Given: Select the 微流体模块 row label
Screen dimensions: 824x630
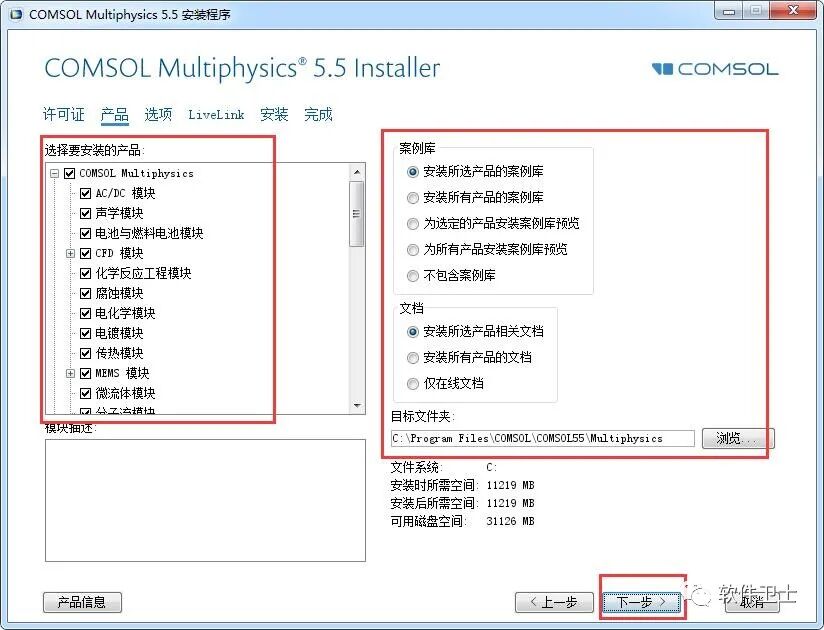Looking at the screenshot, I should tap(125, 393).
